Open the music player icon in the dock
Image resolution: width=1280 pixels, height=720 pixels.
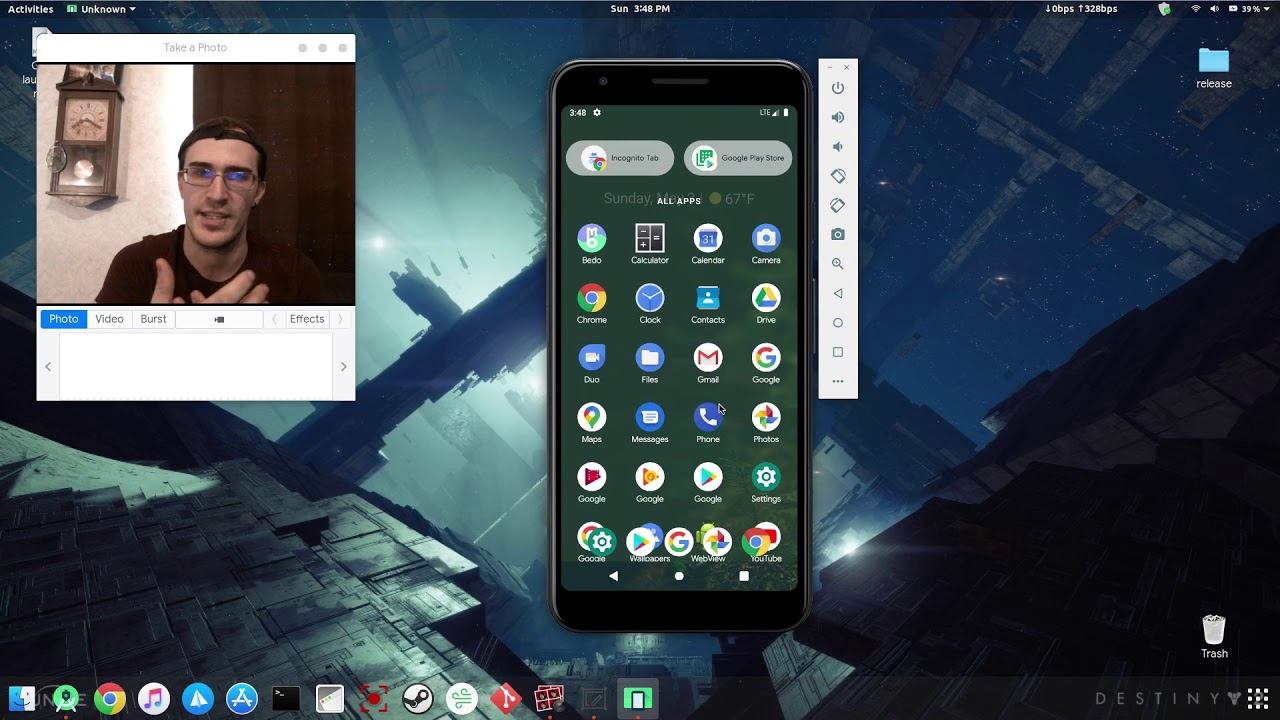pyautogui.click(x=154, y=698)
